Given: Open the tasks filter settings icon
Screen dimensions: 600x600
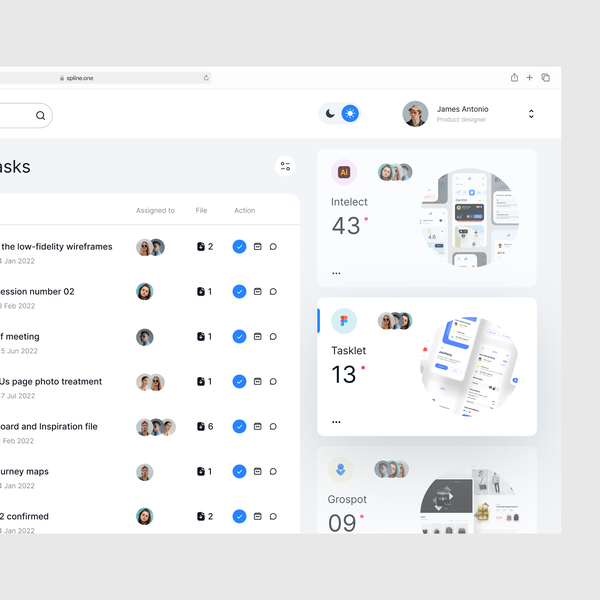Looking at the screenshot, I should [x=285, y=166].
